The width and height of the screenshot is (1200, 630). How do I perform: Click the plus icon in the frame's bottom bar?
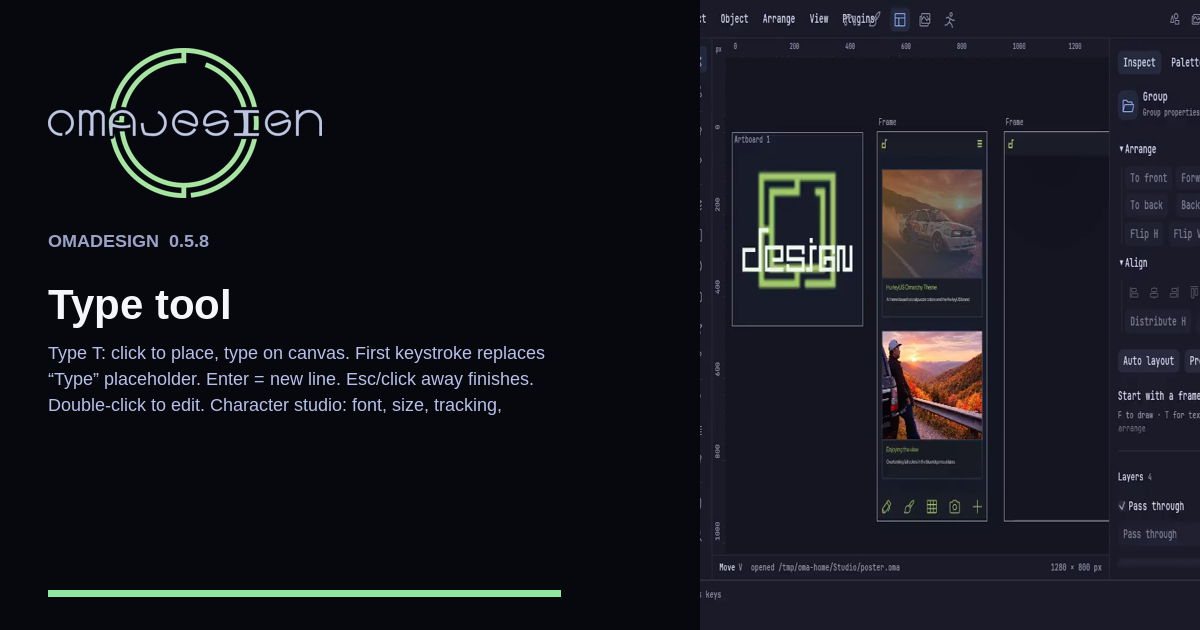[978, 507]
